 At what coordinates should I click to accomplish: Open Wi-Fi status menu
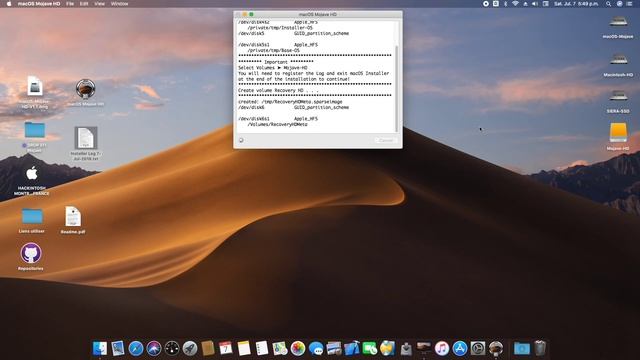tap(515, 4)
